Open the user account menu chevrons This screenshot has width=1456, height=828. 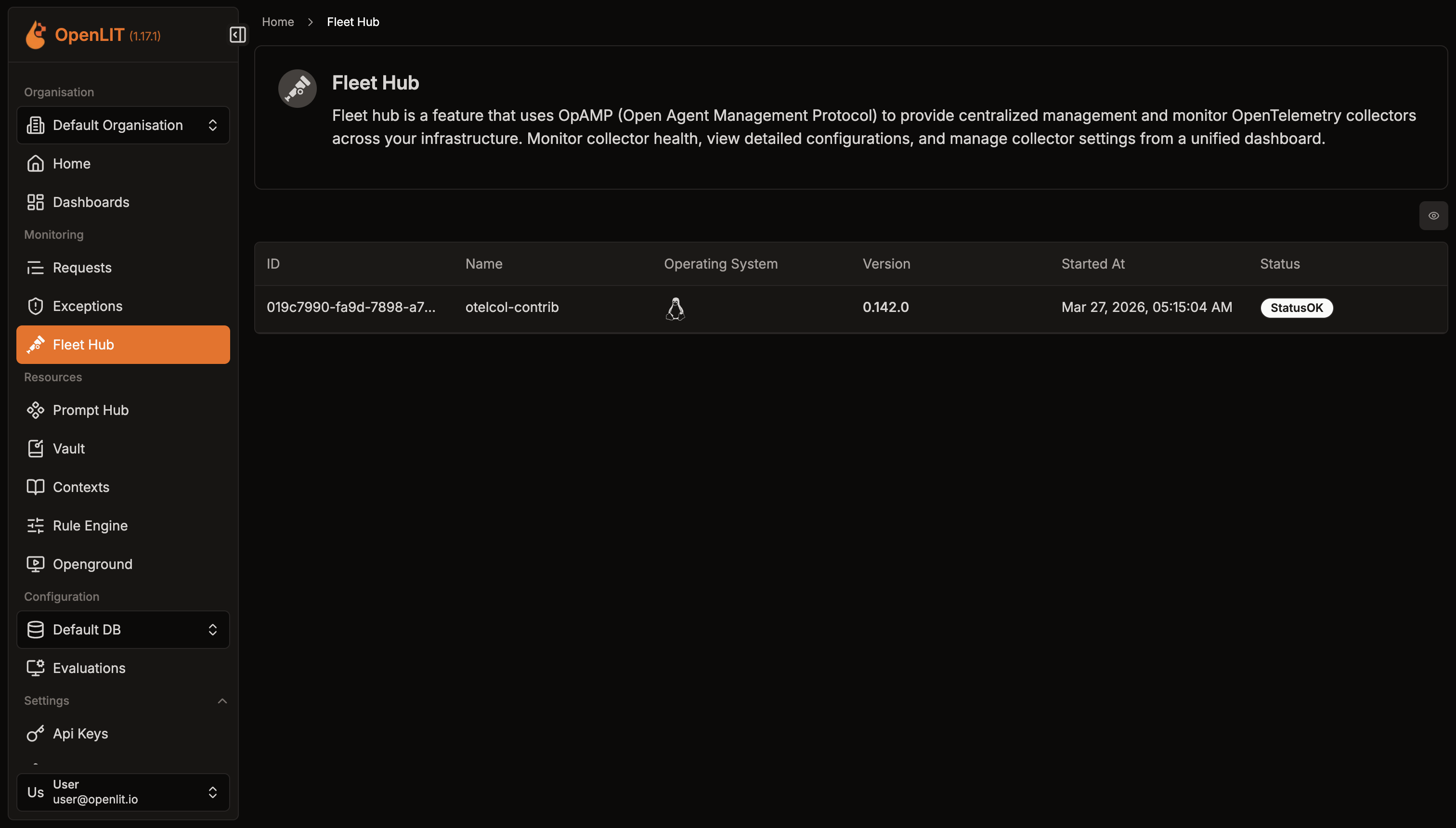213,792
